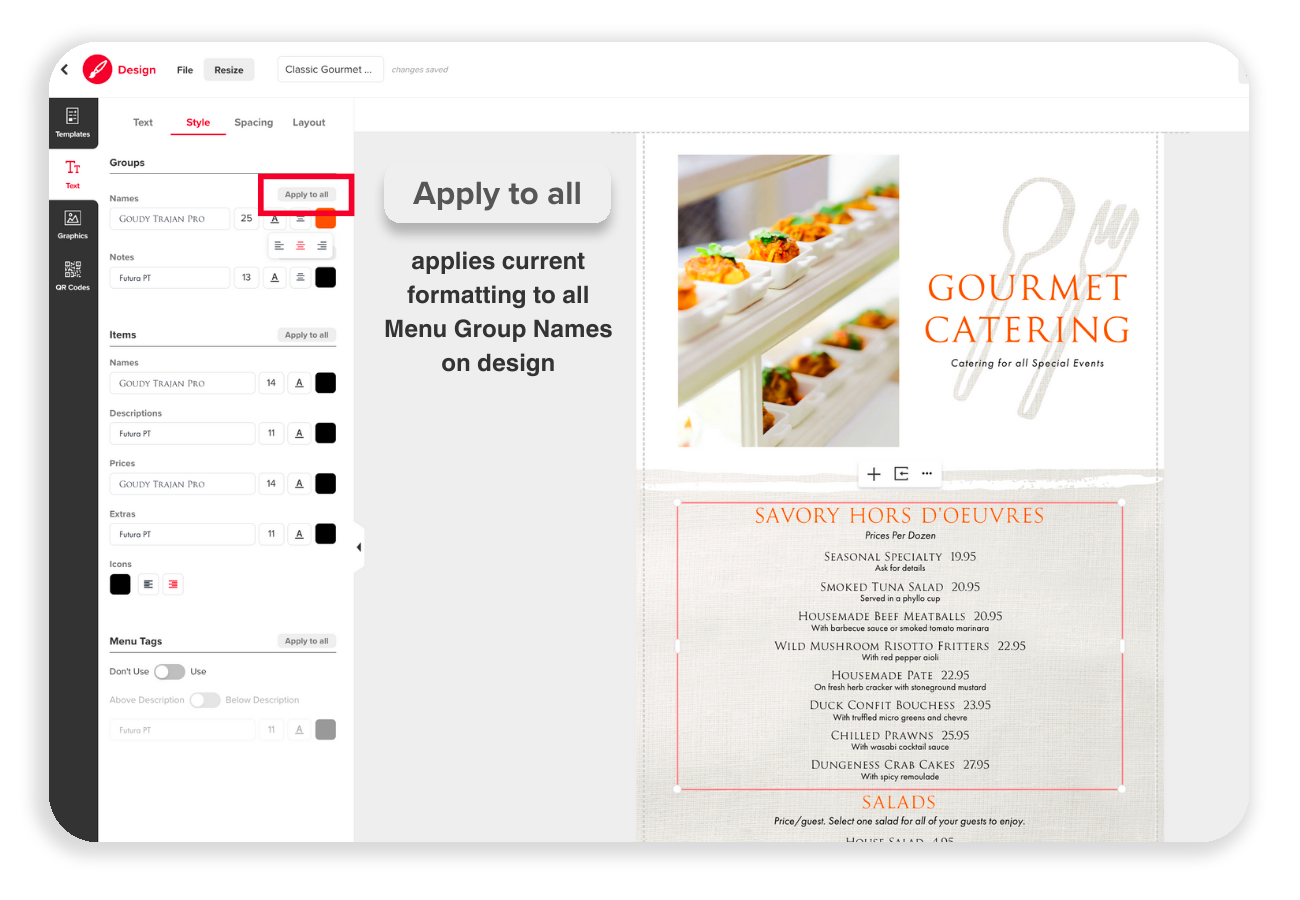Open the Graphics sidebar panel
The height and width of the screenshot is (900, 1300).
point(72,224)
